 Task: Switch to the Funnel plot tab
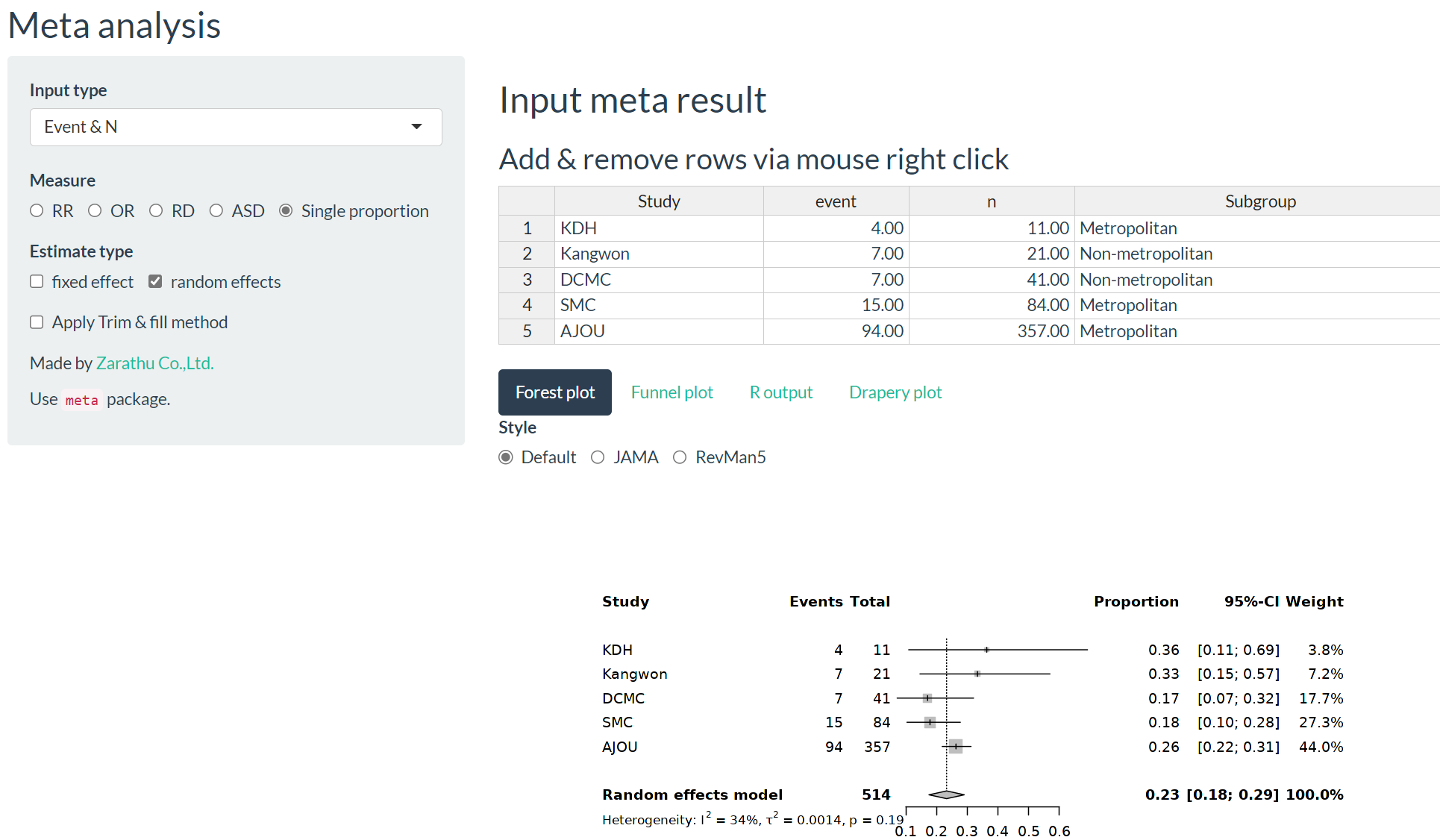pos(672,392)
